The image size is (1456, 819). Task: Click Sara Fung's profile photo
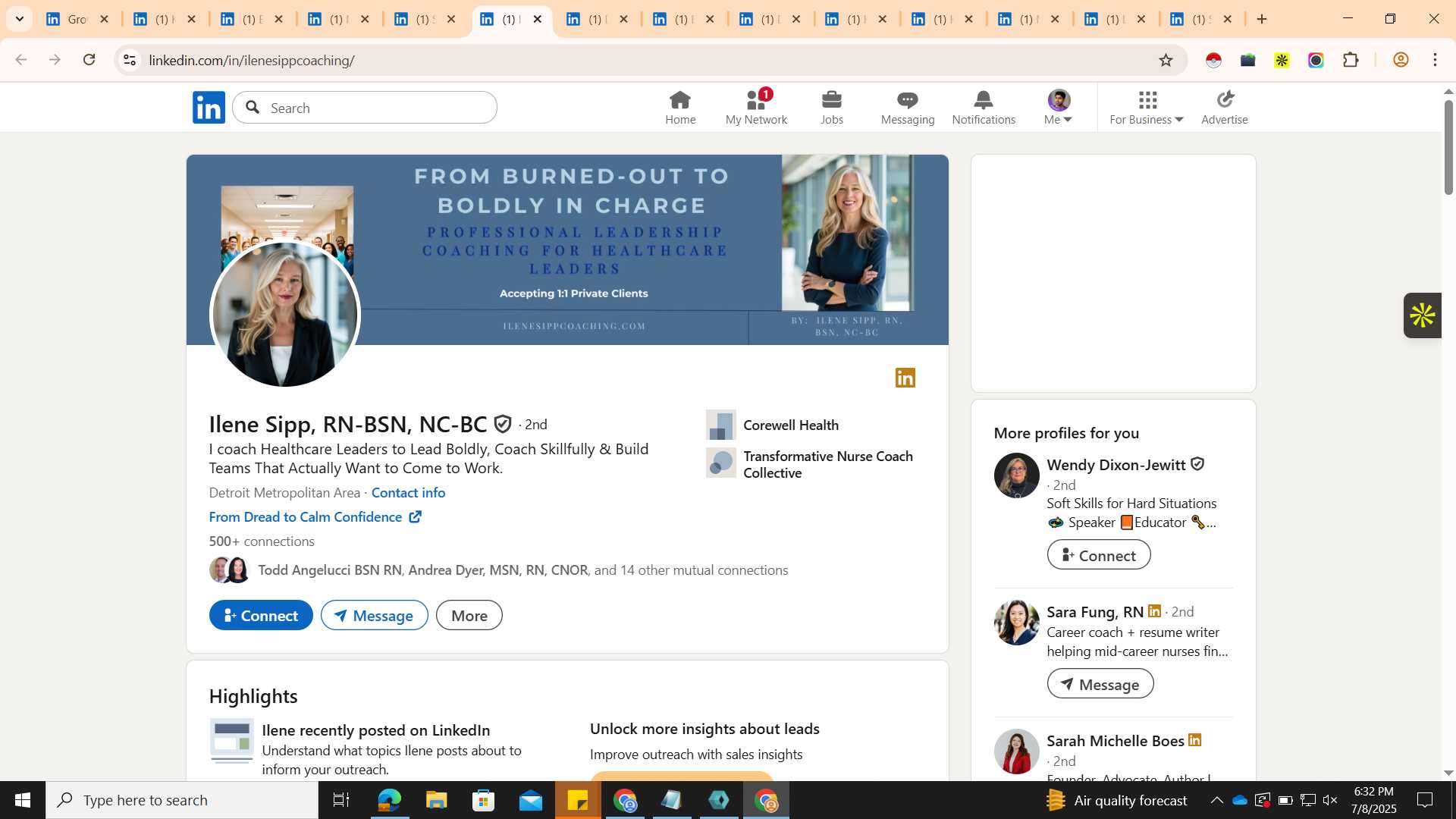pos(1016,623)
